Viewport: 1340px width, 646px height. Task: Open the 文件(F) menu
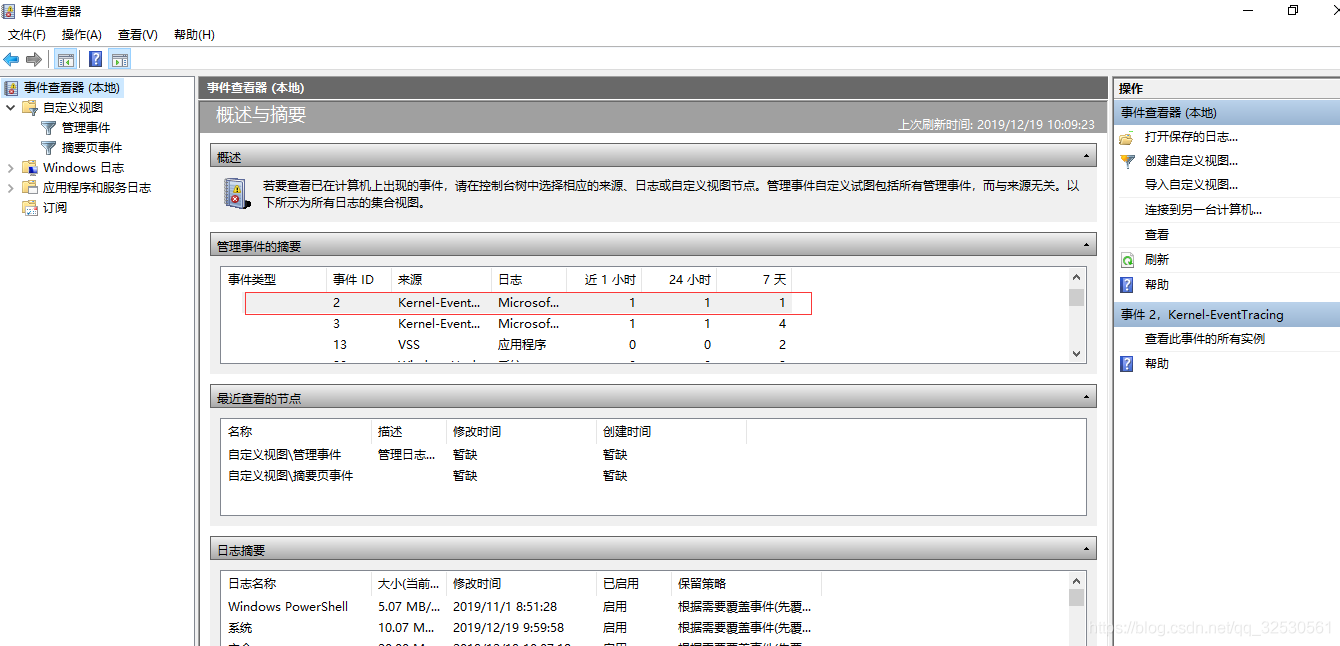click(x=27, y=35)
